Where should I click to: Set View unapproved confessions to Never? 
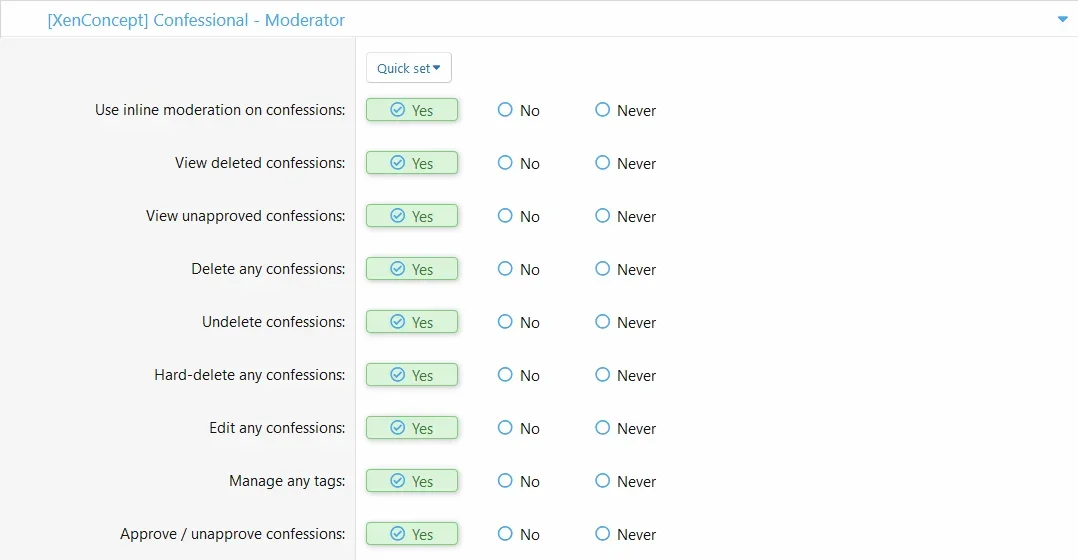[x=625, y=216]
